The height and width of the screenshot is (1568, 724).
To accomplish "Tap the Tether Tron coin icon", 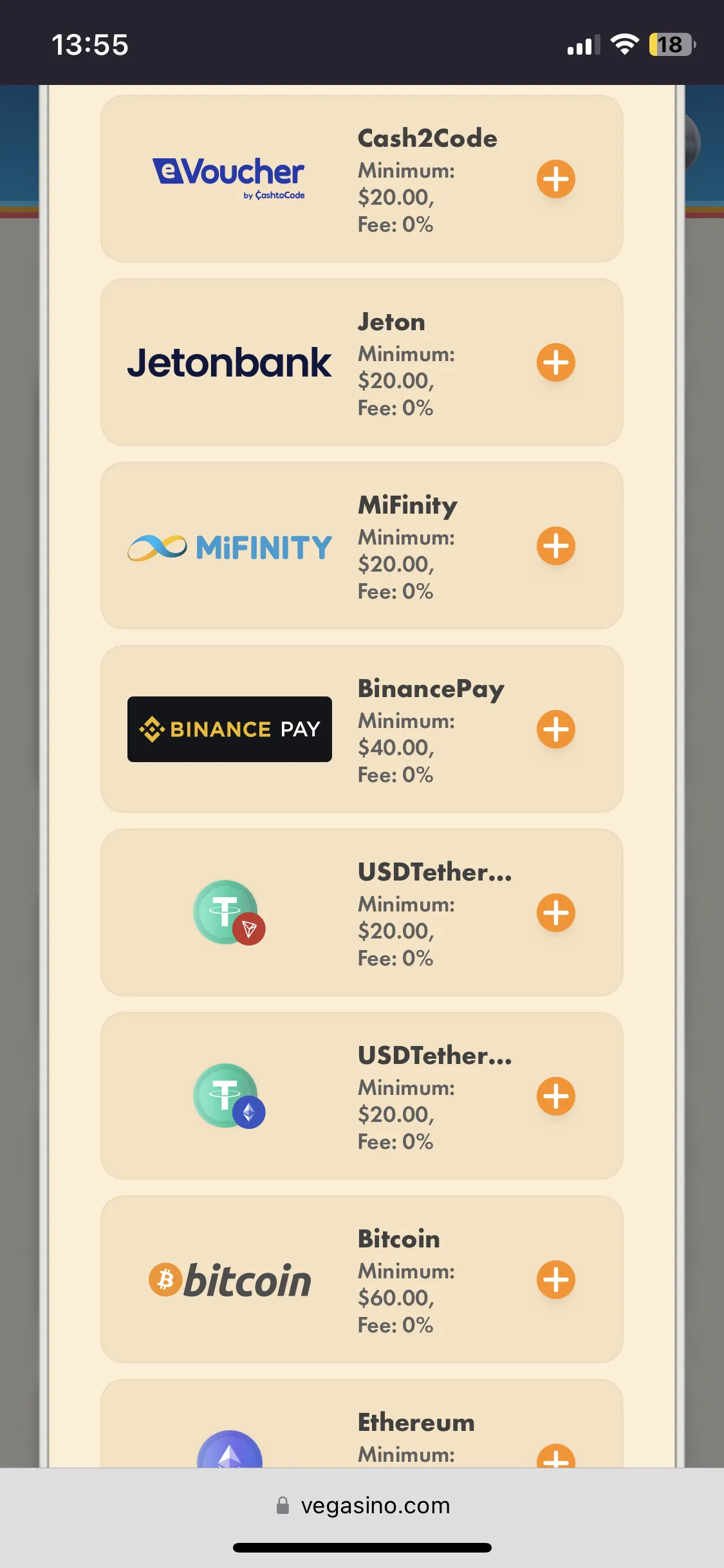I will coord(229,913).
